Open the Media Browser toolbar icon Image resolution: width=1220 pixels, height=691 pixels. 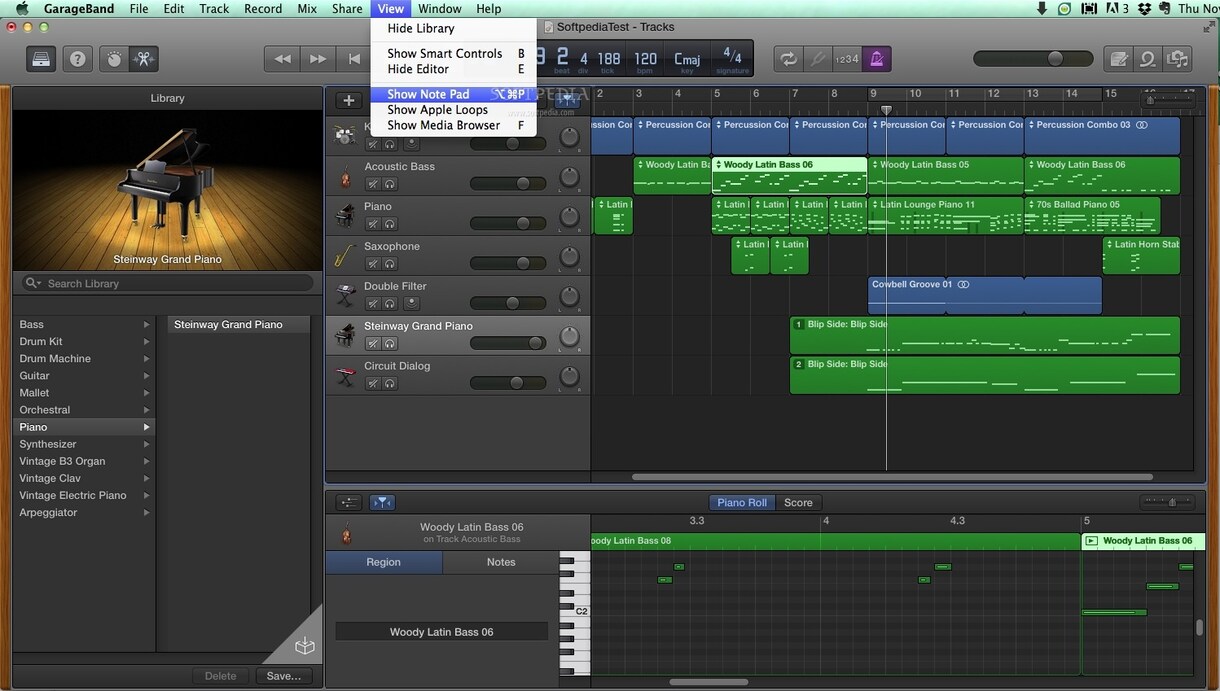1178,59
